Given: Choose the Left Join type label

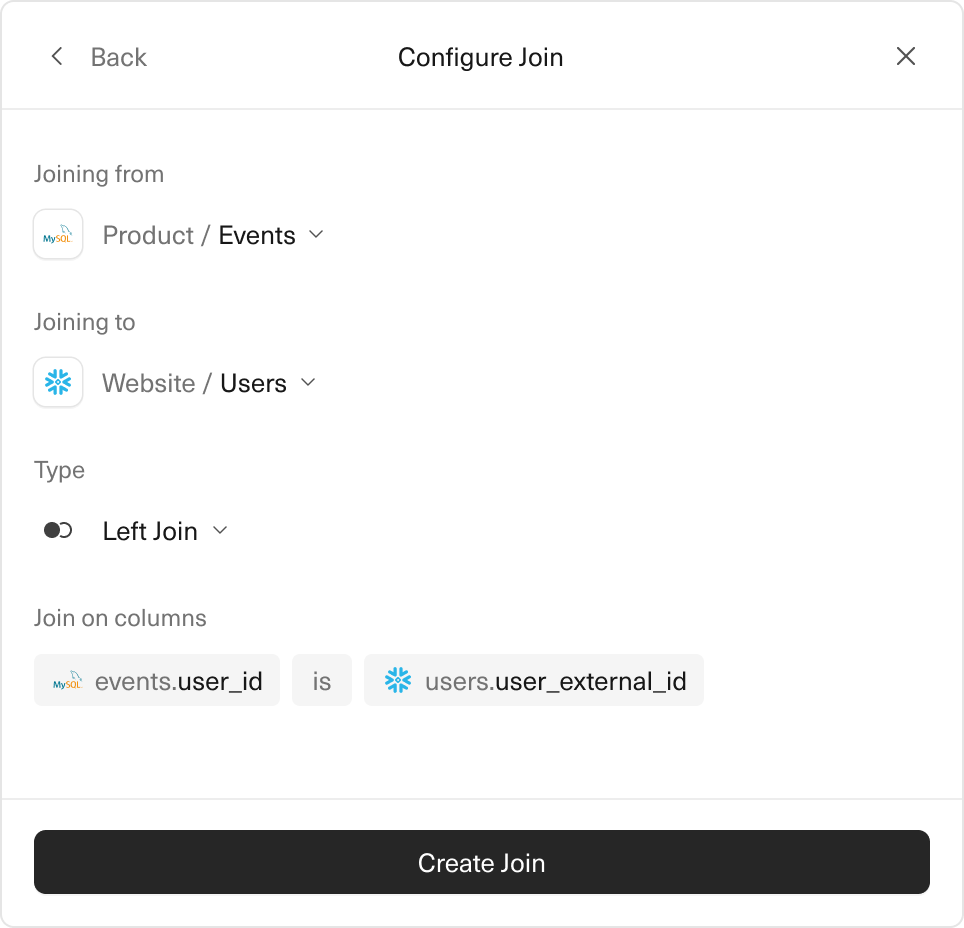Looking at the screenshot, I should tap(150, 532).
